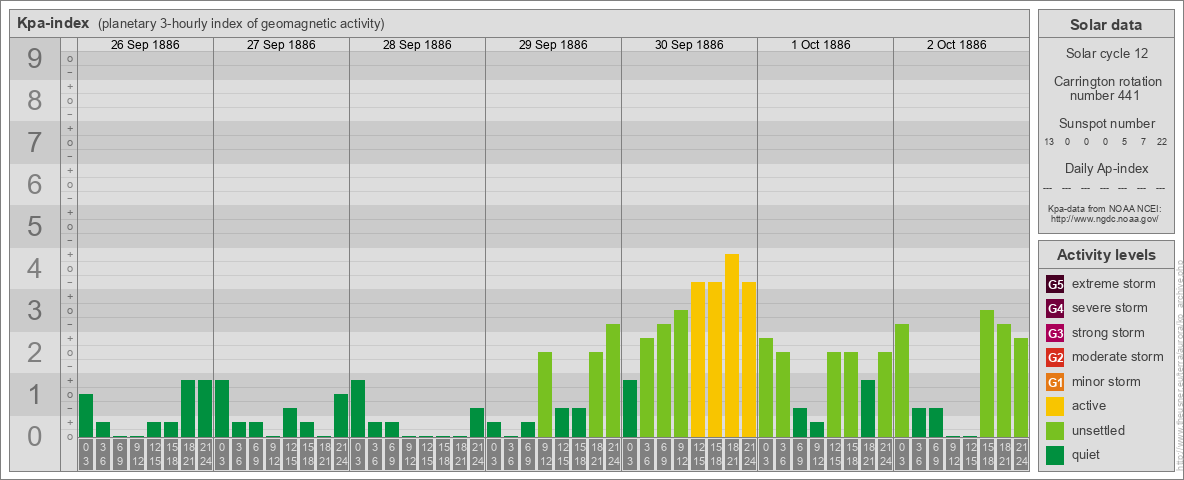
Task: Click the 'active' legend label
Action: click(x=1089, y=406)
